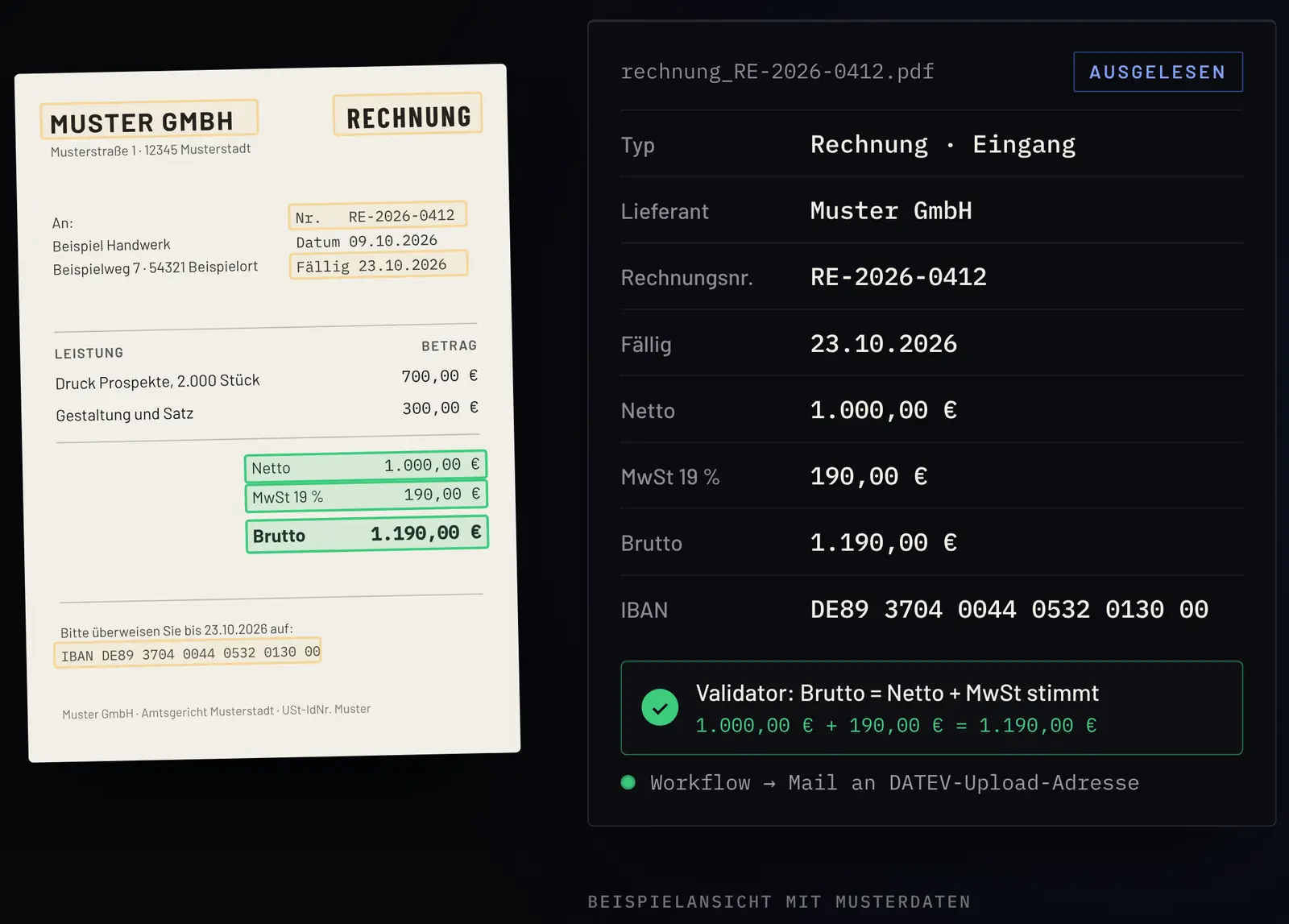Select the recipient address 'Beispielweg 7 · 54321 Beispielort'
Viewport: 1289px width, 924px height.
[155, 267]
